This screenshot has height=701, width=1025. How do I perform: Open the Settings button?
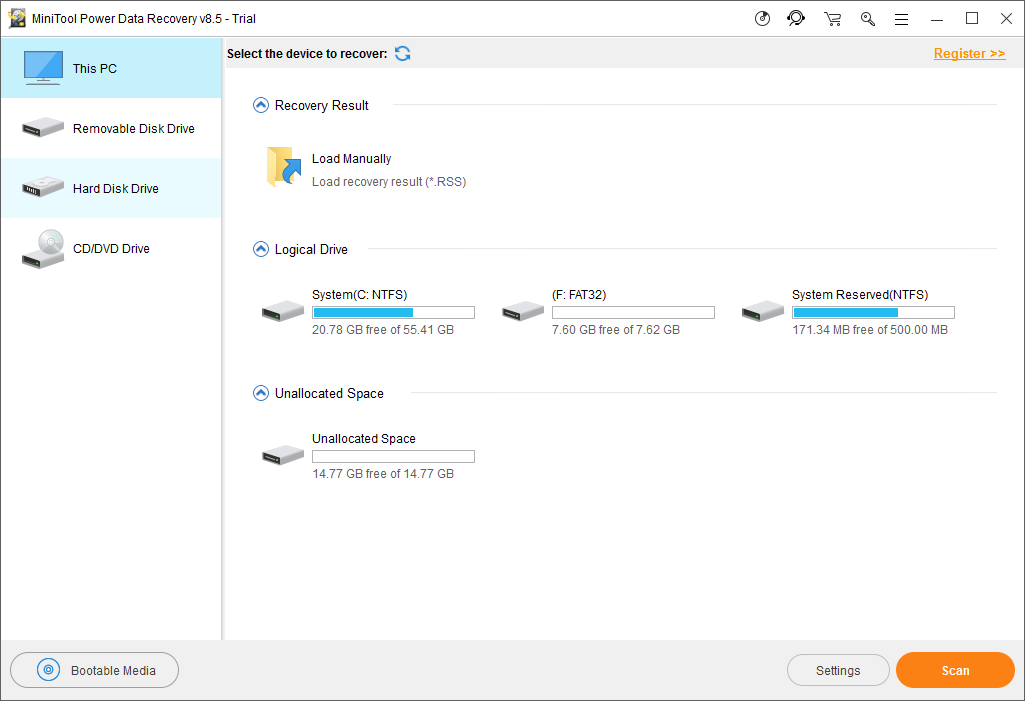tap(838, 670)
